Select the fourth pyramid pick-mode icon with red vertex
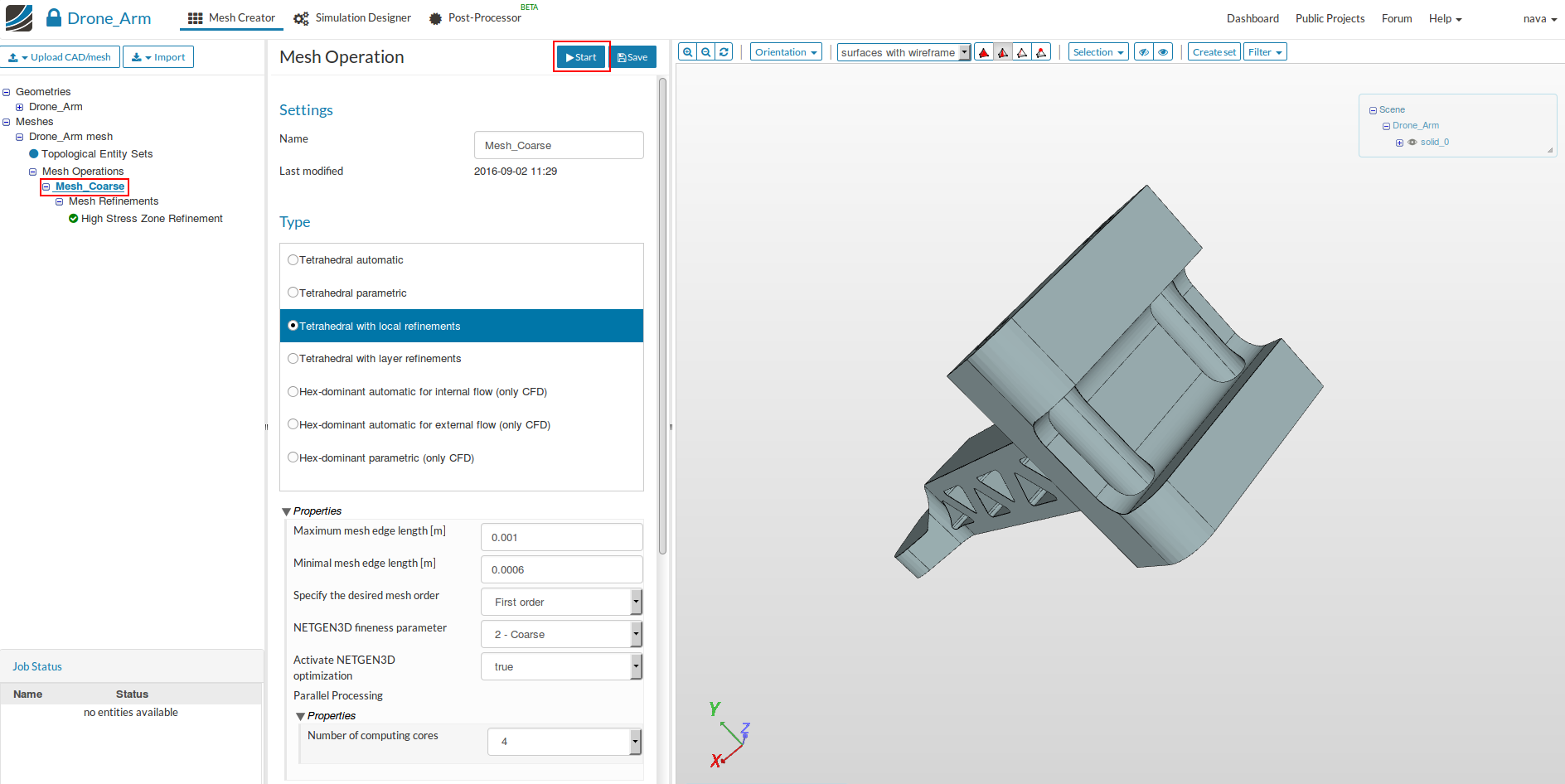The height and width of the screenshot is (784, 1565). click(1041, 52)
